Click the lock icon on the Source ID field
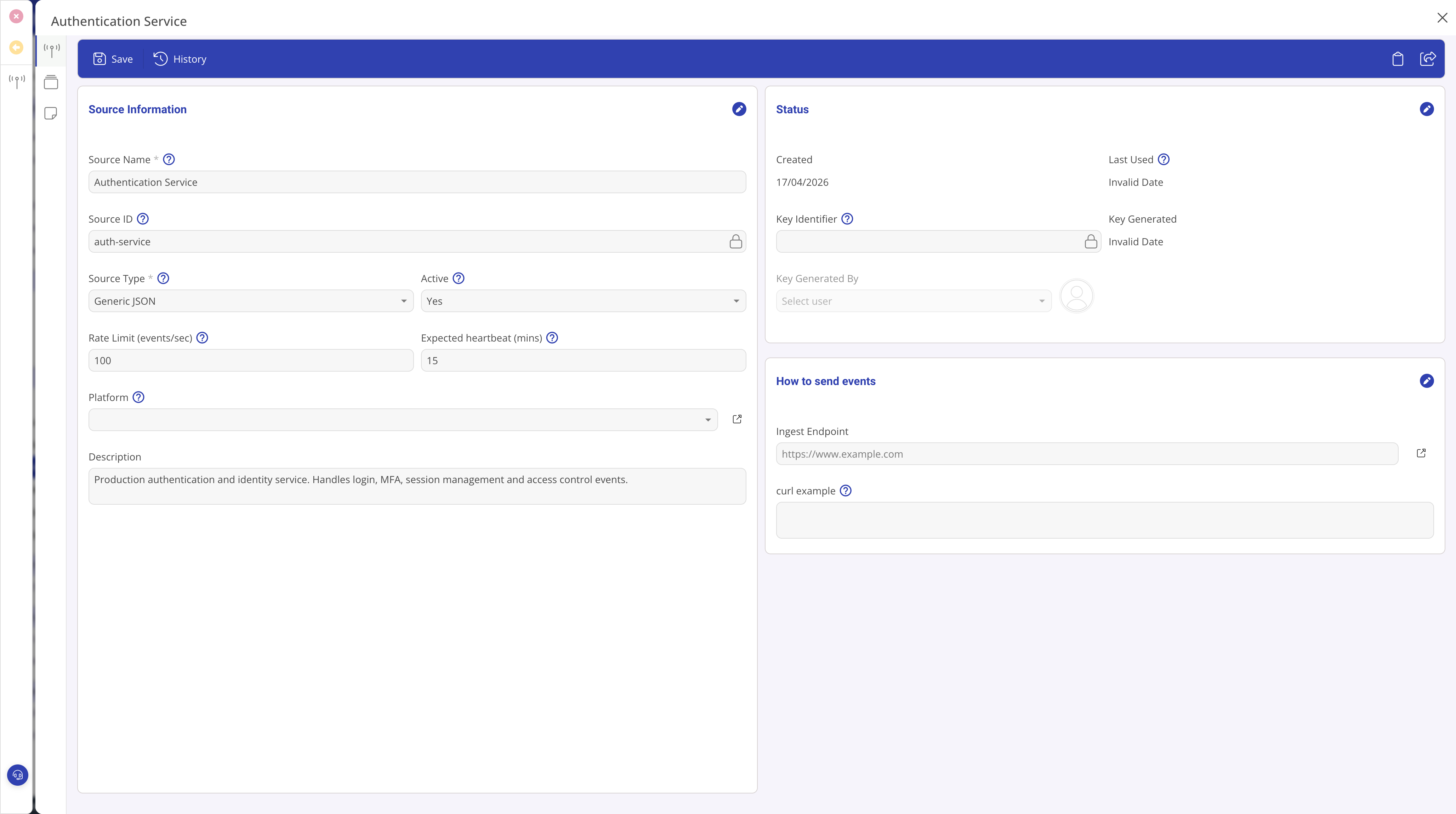Viewport: 1456px width, 814px height. coord(736,241)
